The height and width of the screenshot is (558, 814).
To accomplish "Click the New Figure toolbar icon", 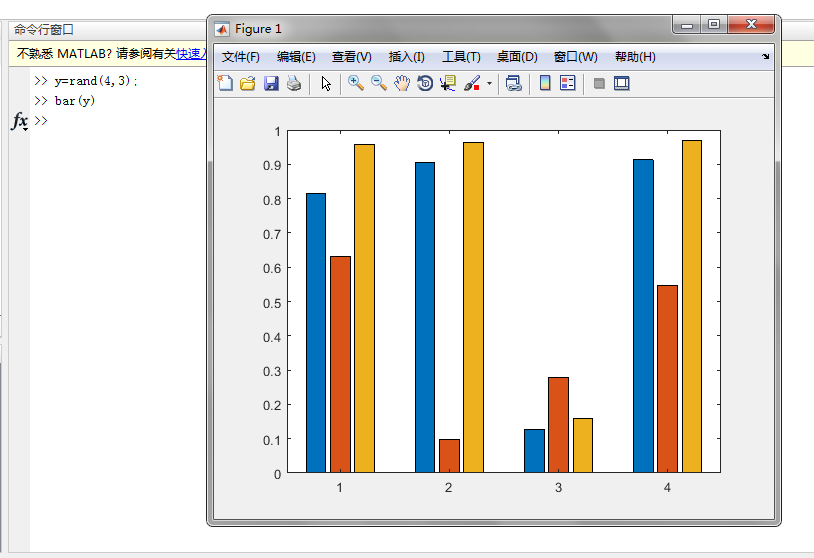I will [225, 83].
